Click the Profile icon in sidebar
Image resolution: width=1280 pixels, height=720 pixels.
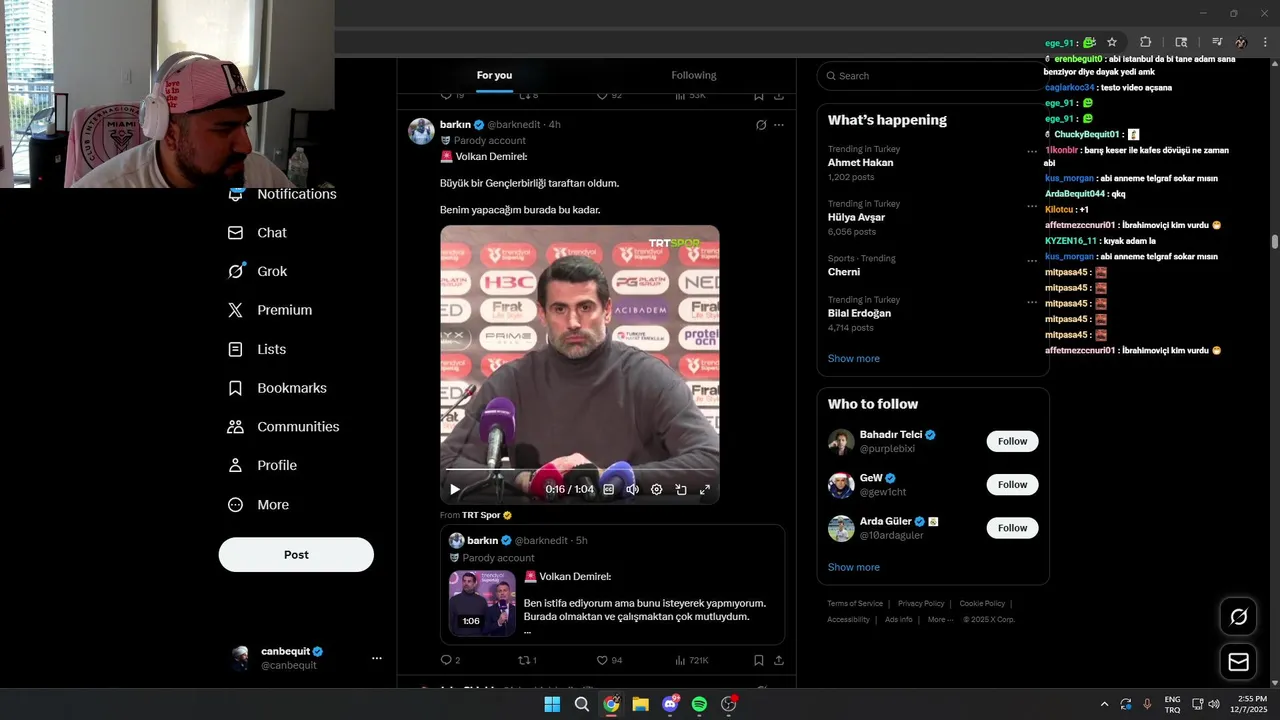pyautogui.click(x=236, y=465)
